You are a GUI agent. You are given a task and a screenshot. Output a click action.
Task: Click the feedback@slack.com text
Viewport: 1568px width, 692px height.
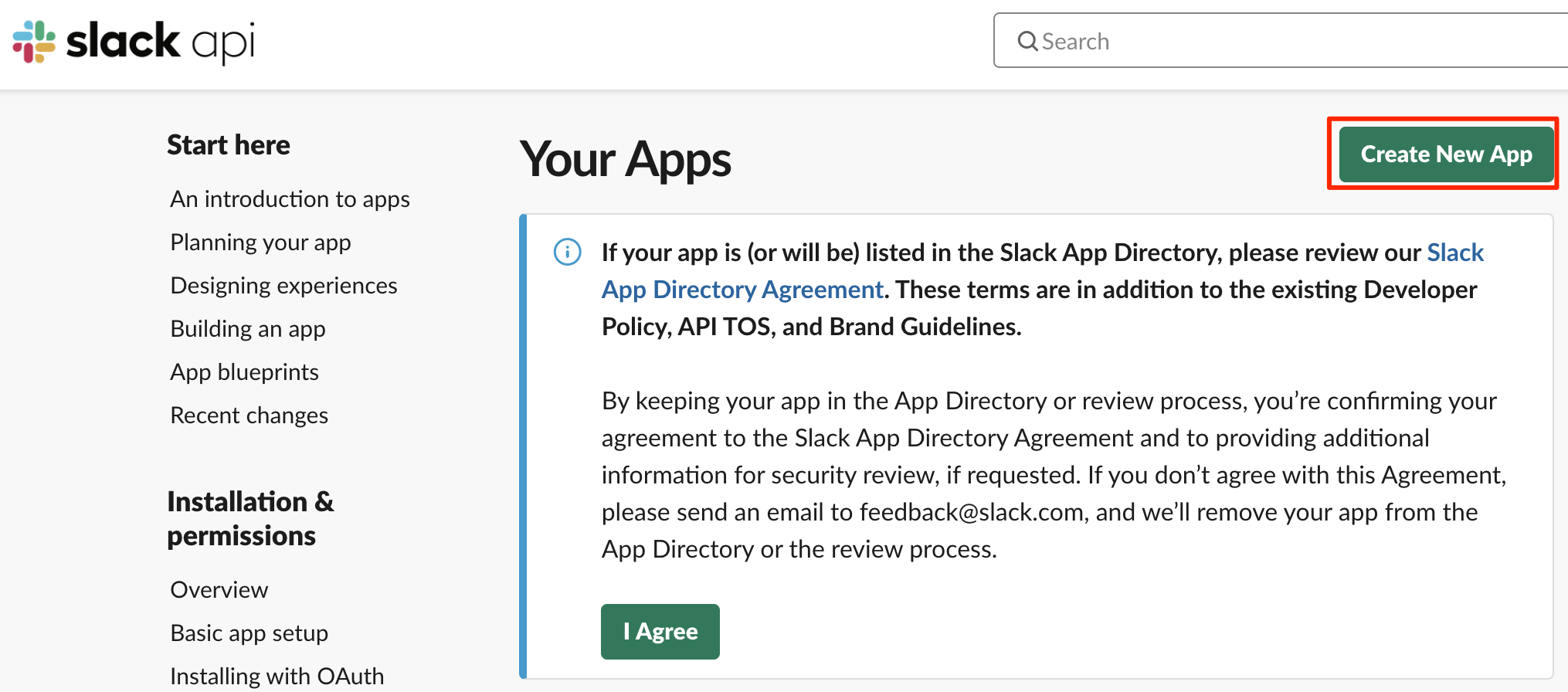coord(972,512)
